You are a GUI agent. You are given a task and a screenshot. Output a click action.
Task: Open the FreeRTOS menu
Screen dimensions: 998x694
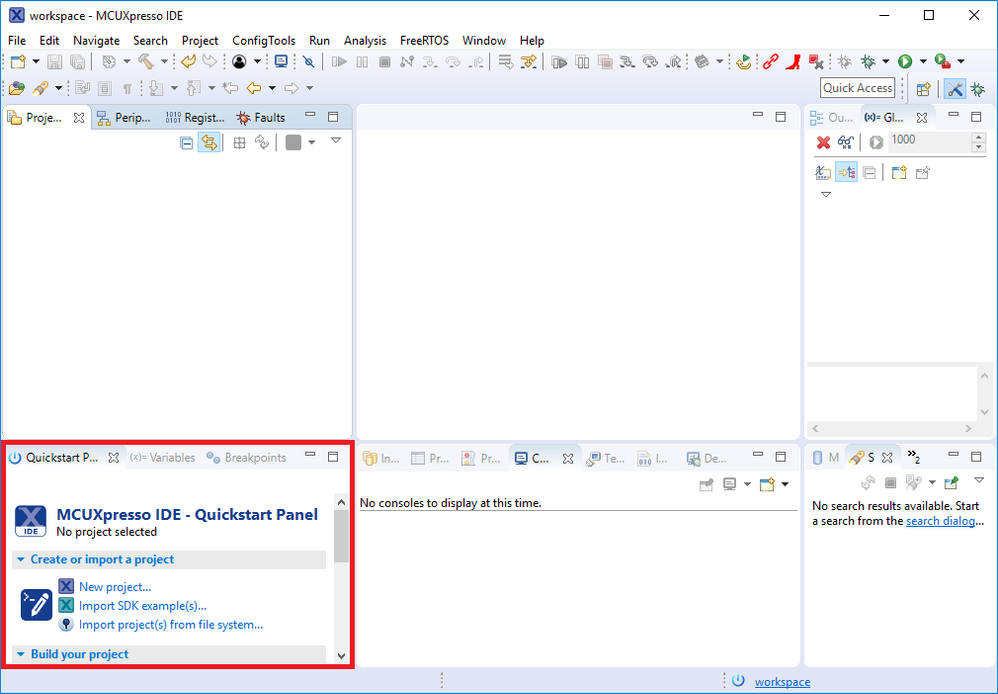coord(424,40)
